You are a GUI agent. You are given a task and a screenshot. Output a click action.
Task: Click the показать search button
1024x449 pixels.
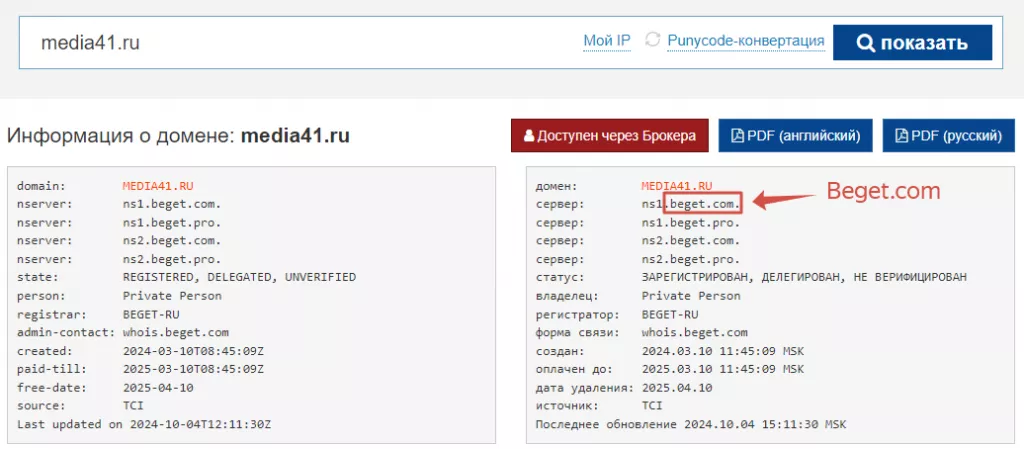point(912,42)
